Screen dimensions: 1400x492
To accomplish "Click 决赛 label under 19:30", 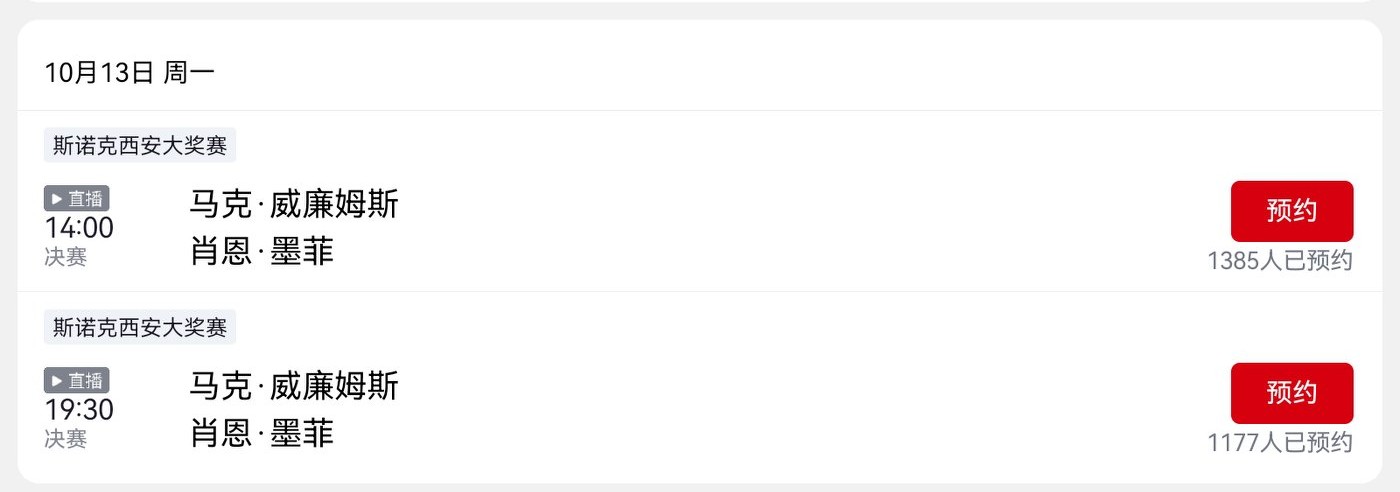I will 66,439.
